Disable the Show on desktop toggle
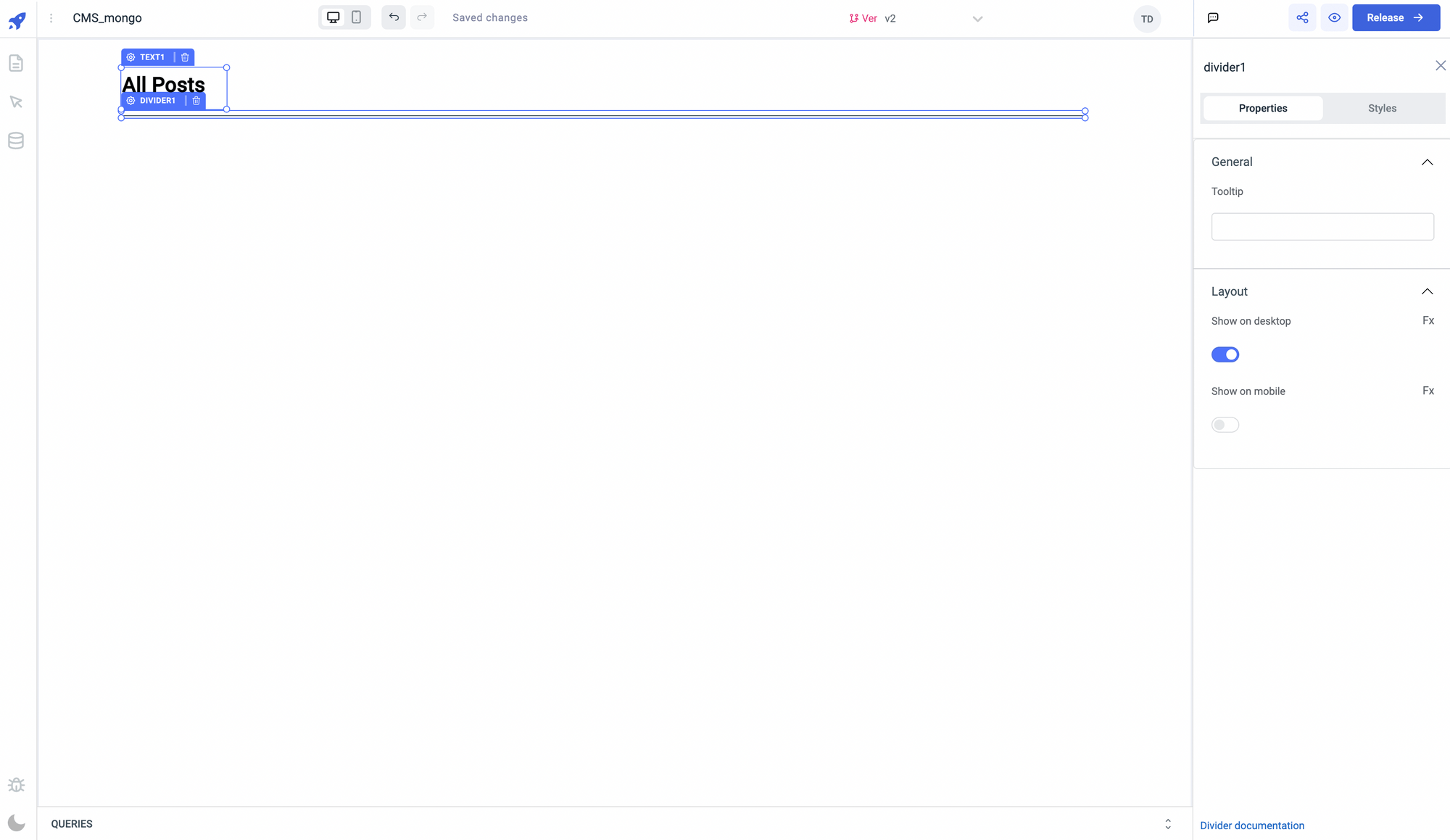This screenshot has height=840, width=1450. point(1225,354)
